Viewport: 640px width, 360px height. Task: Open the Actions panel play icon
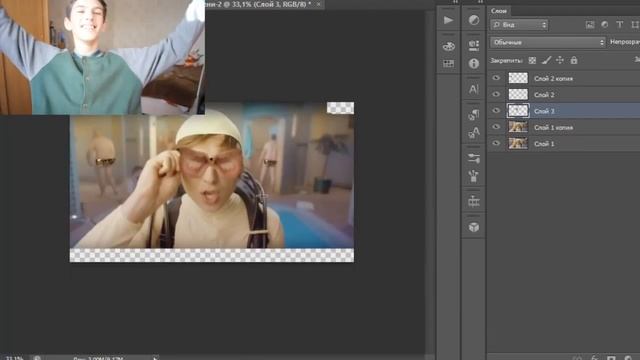click(448, 20)
